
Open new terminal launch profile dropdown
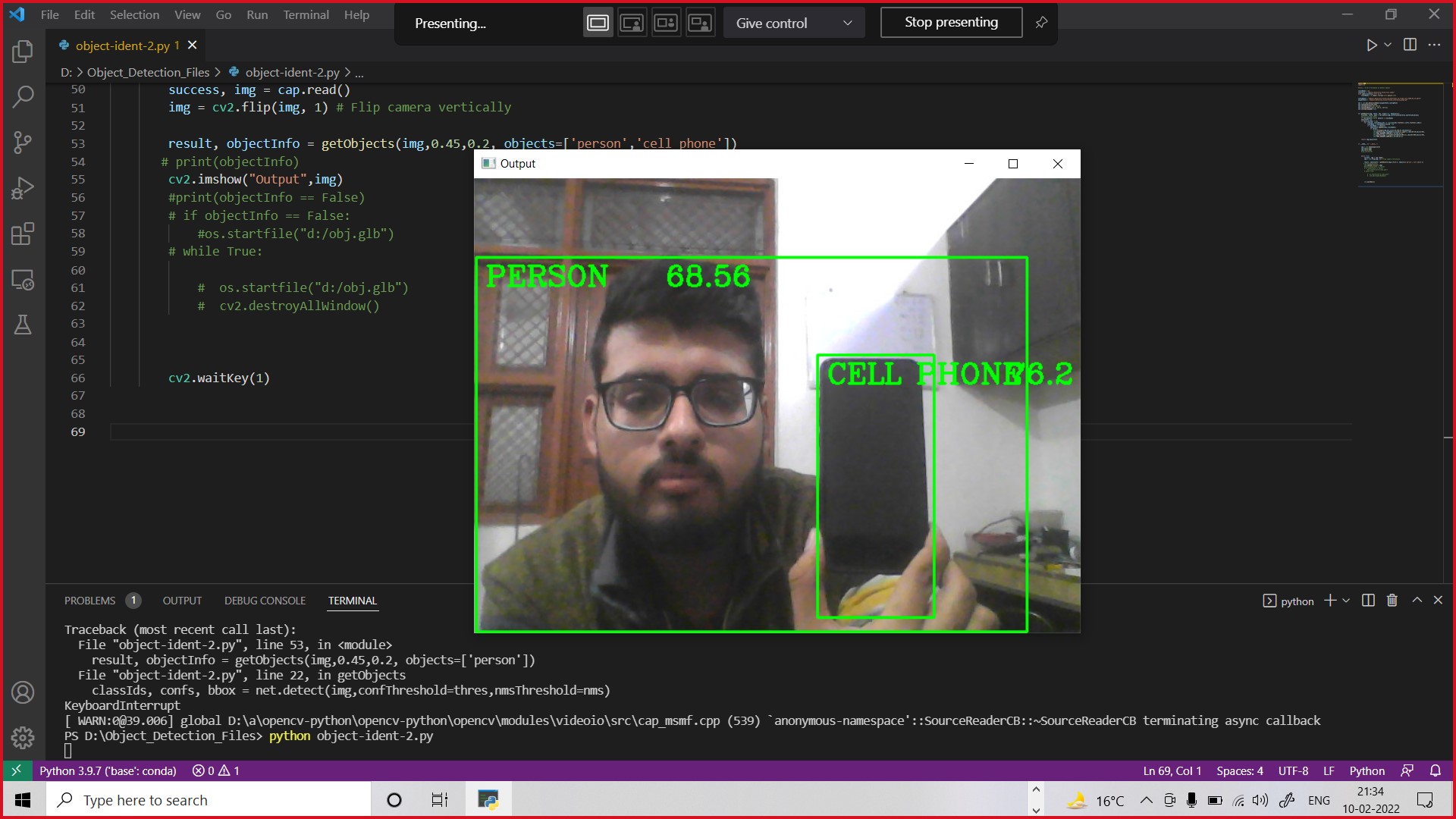1346,600
